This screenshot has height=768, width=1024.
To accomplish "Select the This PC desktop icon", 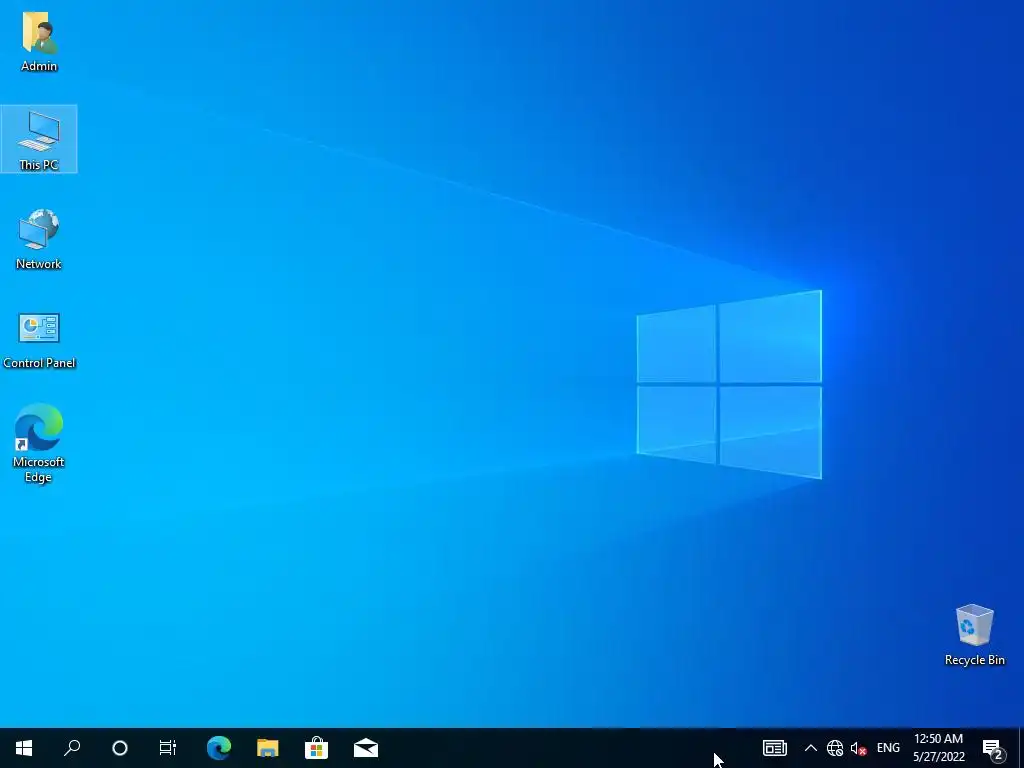I will click(39, 139).
